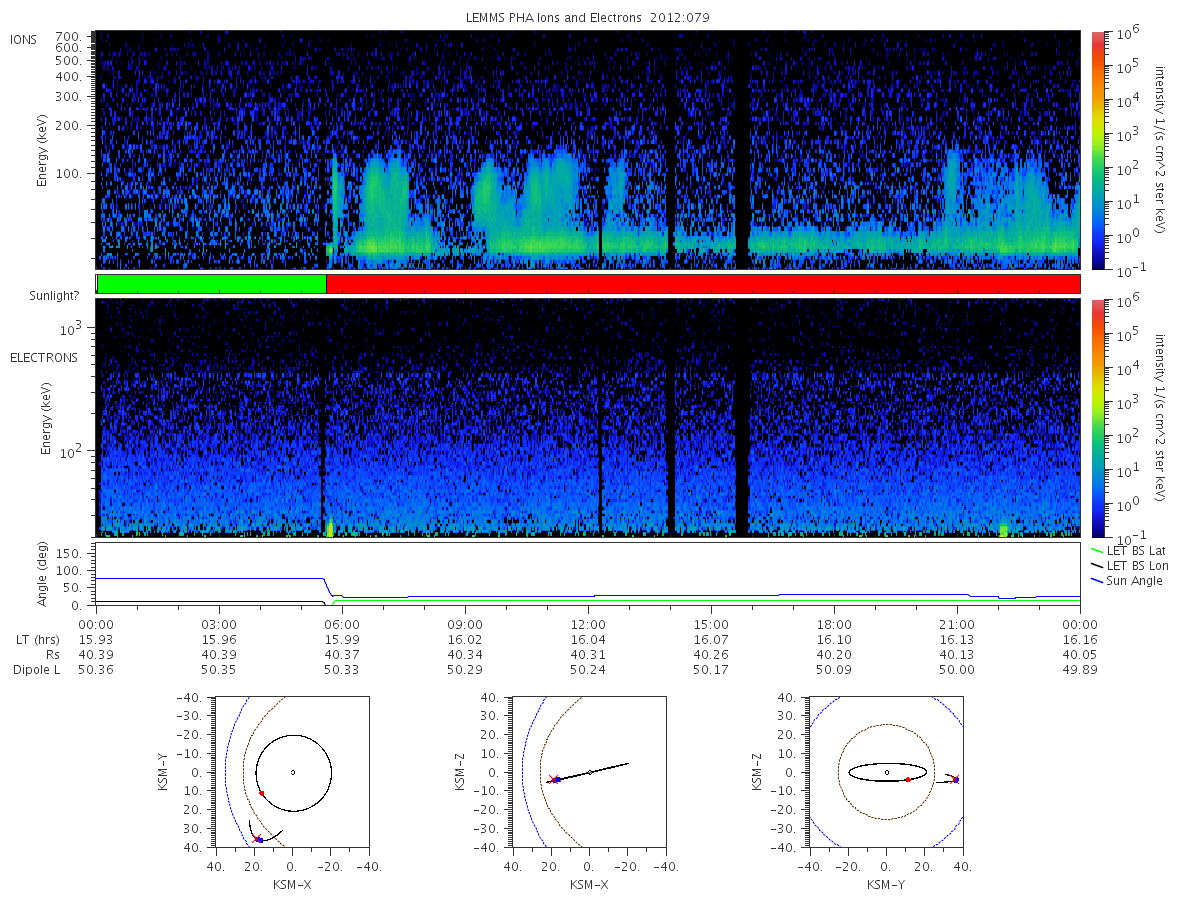This screenshot has height=900, width=1200.
Task: Click the electrons intensity color bar
Action: (1097, 417)
